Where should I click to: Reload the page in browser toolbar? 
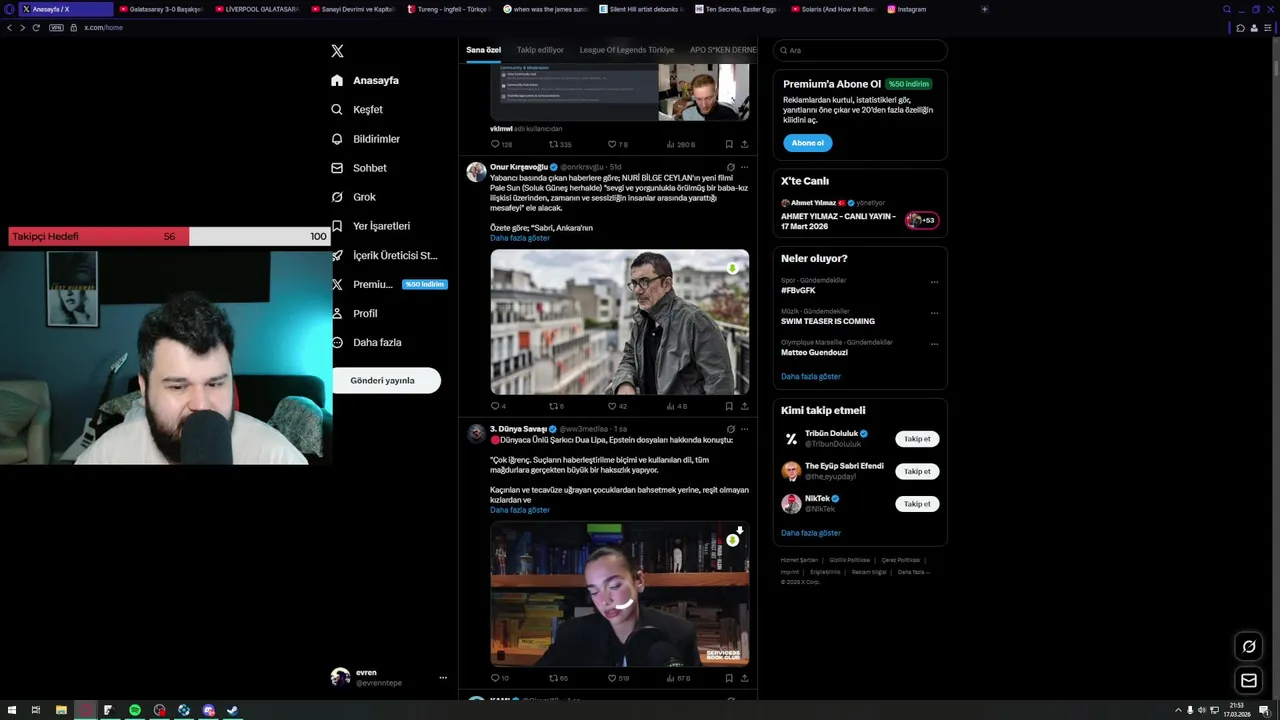36,28
